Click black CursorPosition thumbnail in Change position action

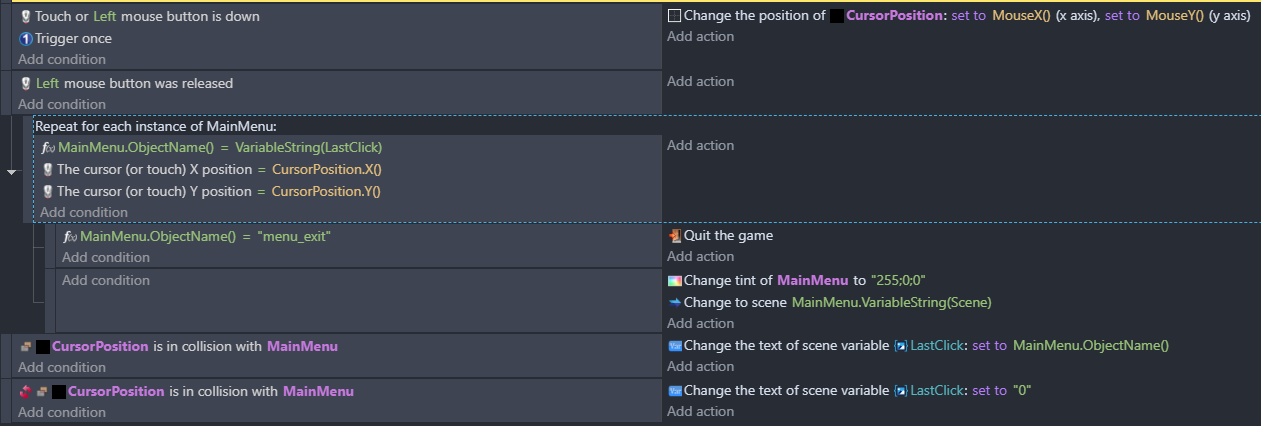(x=837, y=16)
